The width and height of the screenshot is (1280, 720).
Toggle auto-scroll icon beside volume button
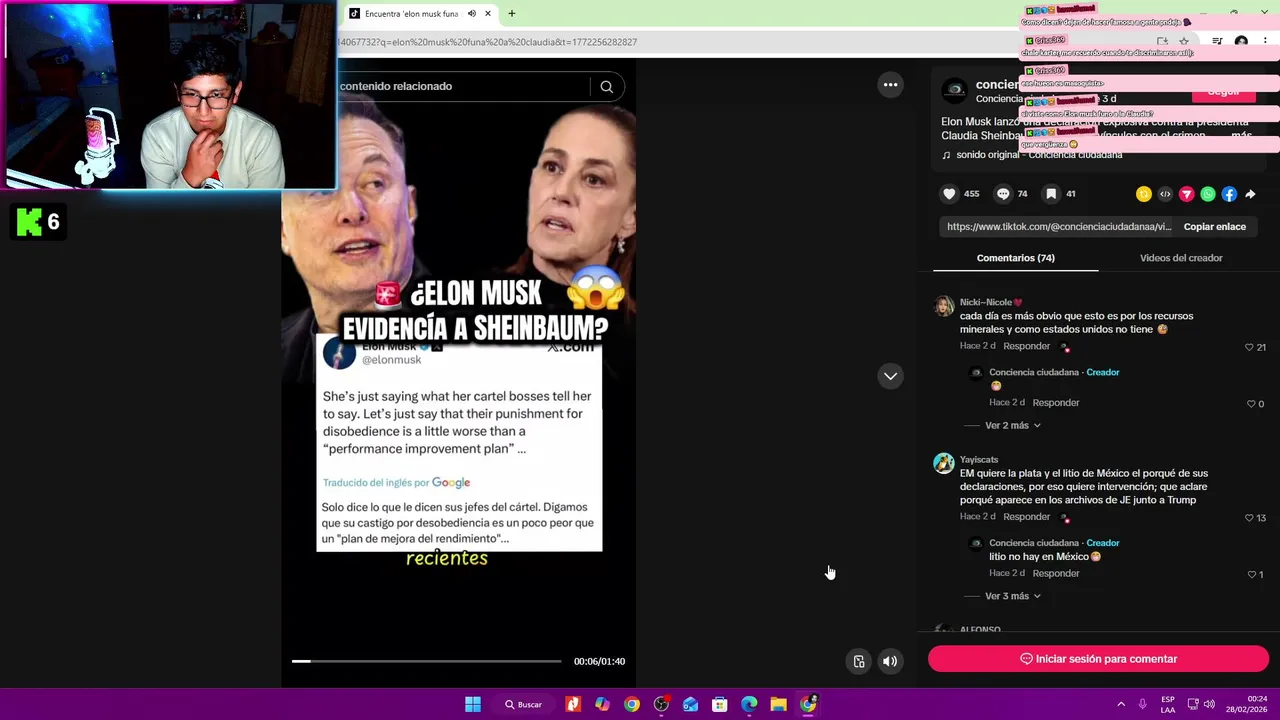tap(859, 661)
